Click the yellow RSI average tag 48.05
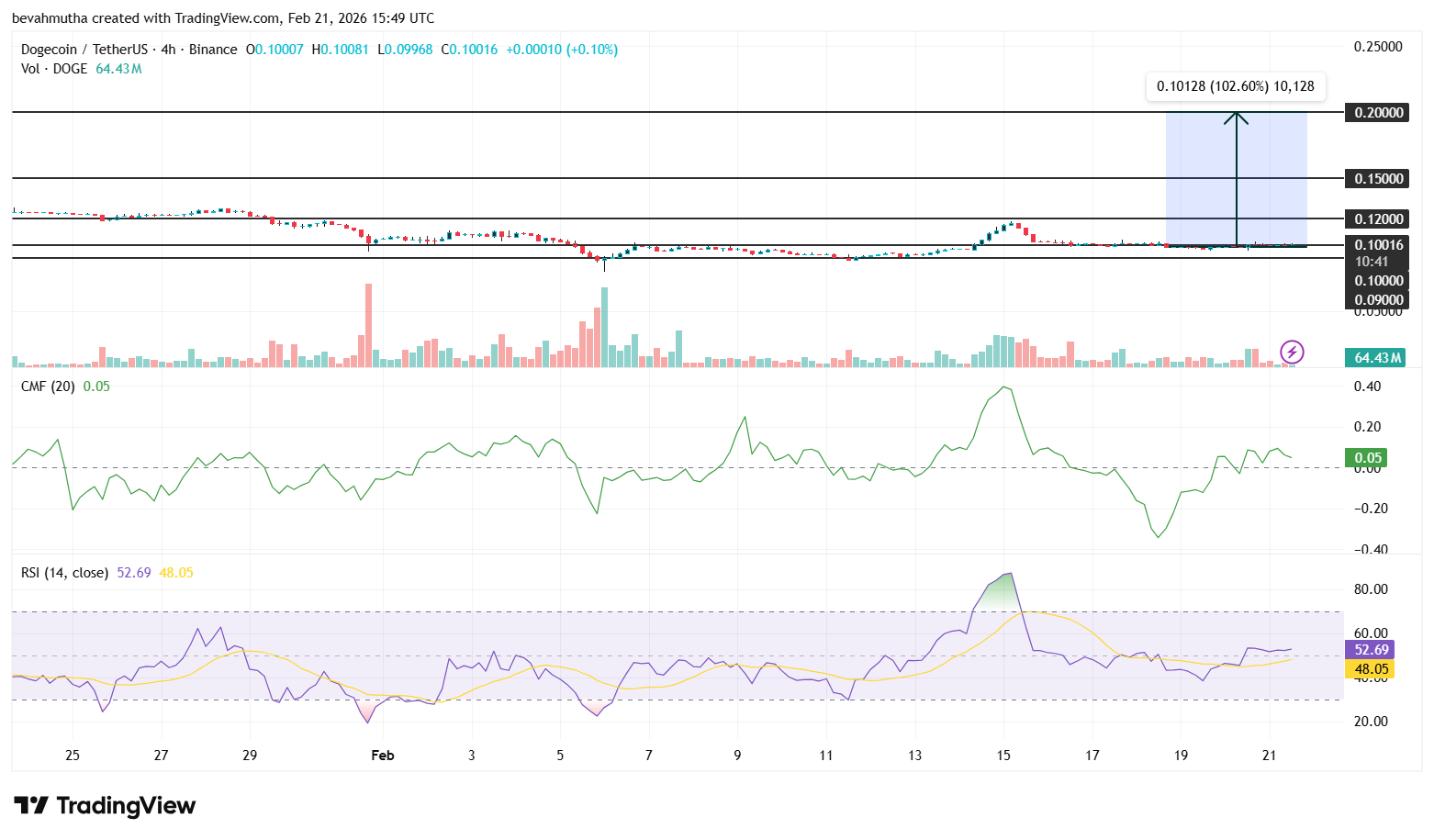The image size is (1434, 840). [x=1371, y=669]
